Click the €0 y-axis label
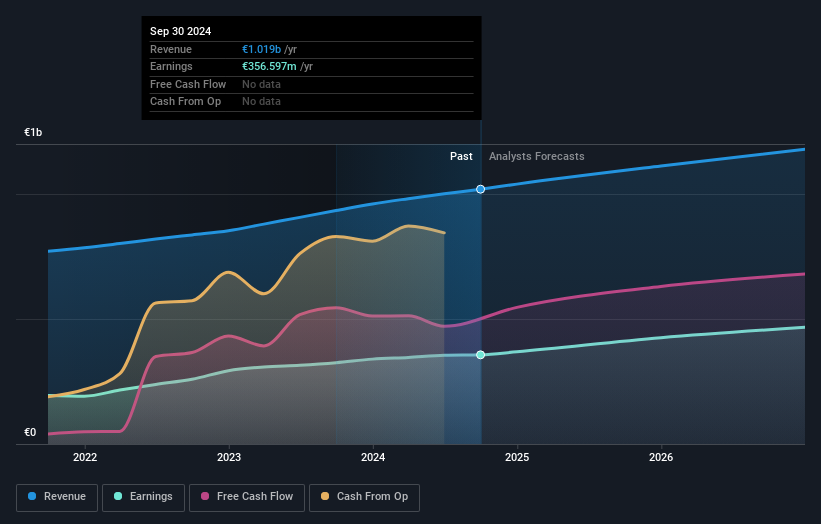The image size is (821, 524). 30,432
